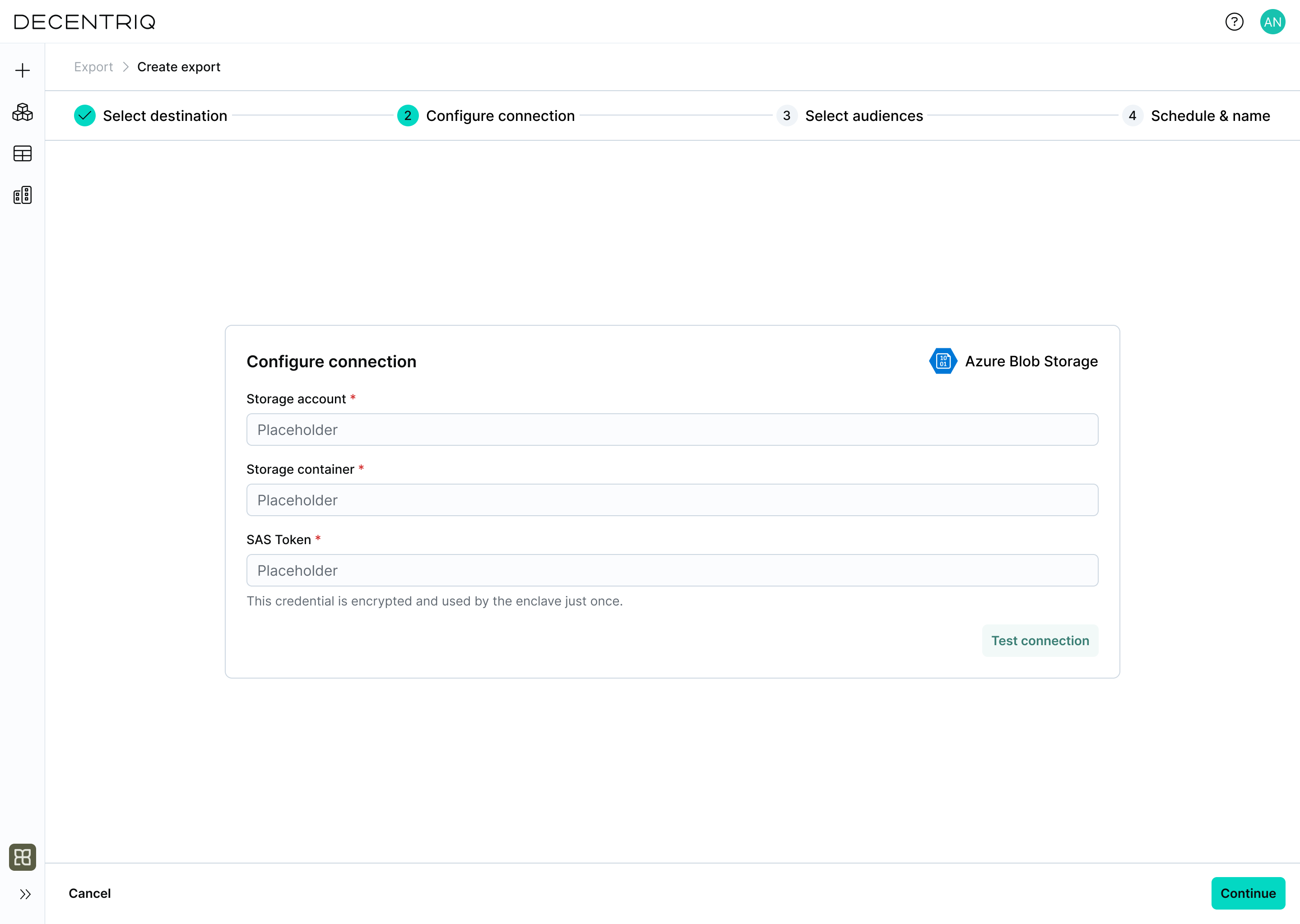Click the Azure Blob Storage label
This screenshot has width=1300, height=924.
pos(1031,361)
